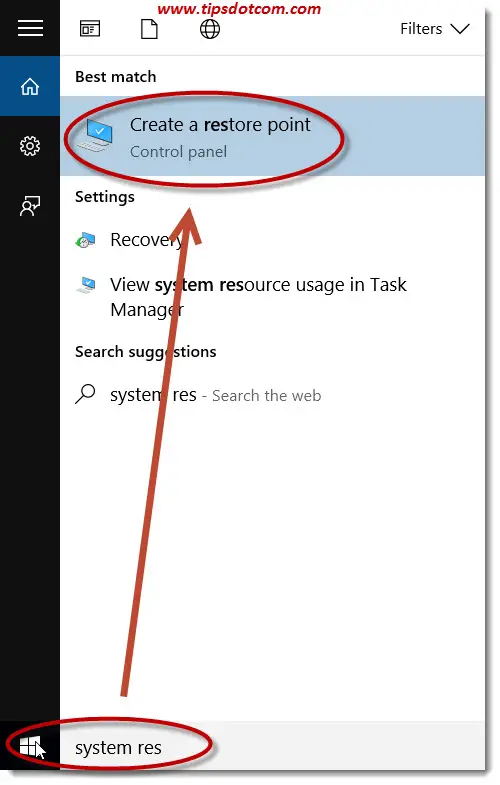500x785 pixels.
Task: Click the Windows Start button
Action: click(x=30, y=747)
